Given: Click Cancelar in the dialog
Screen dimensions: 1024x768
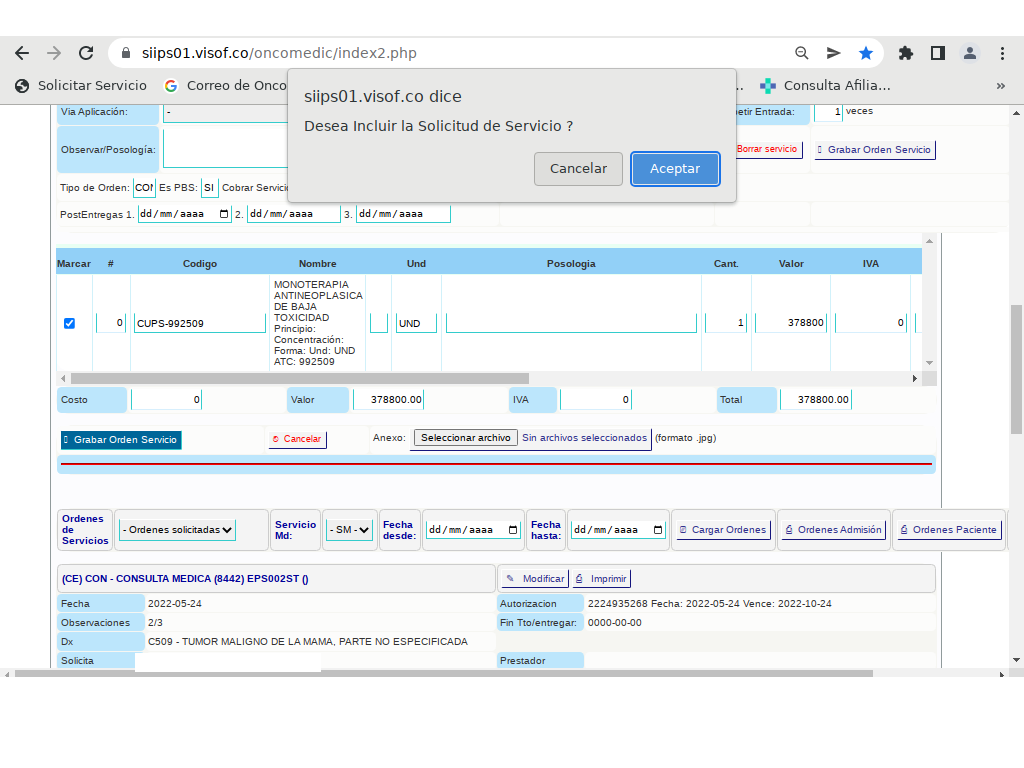Looking at the screenshot, I should coord(578,169).
